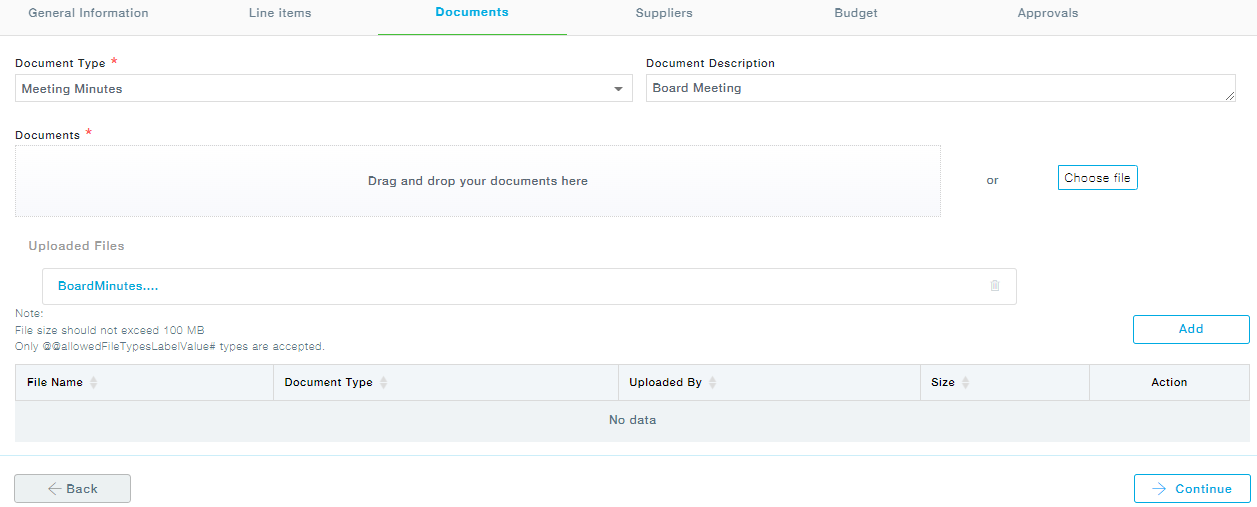Viewport: 1257px width, 507px height.
Task: Switch to the Approvals tab
Action: pos(1048,13)
